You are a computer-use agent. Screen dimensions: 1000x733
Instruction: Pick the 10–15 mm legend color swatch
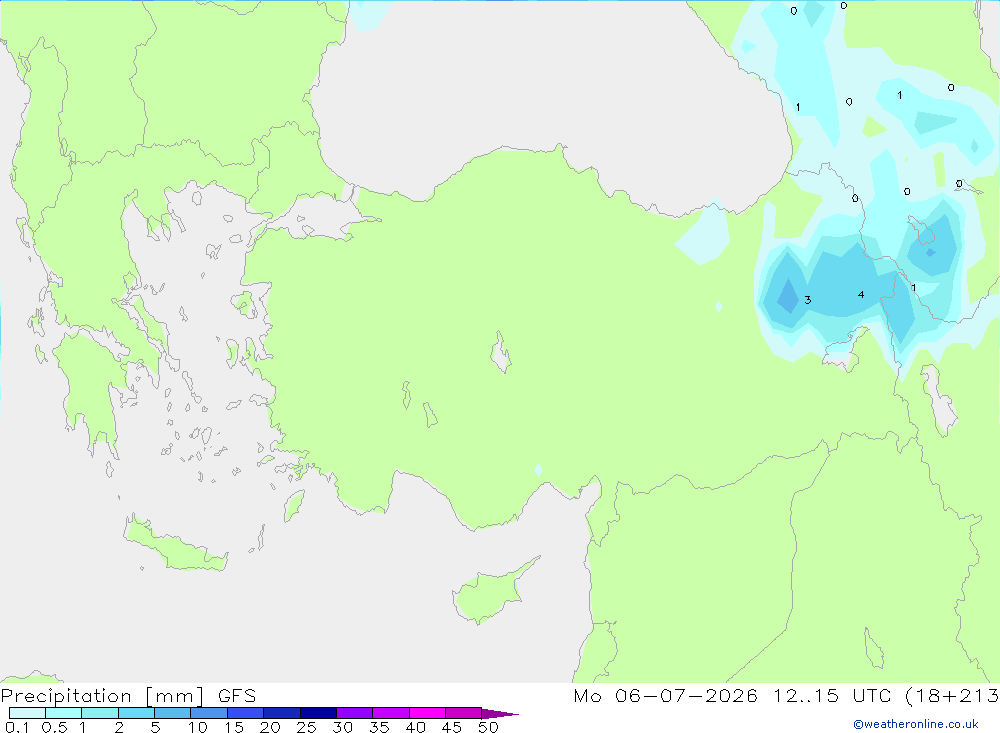point(209,713)
